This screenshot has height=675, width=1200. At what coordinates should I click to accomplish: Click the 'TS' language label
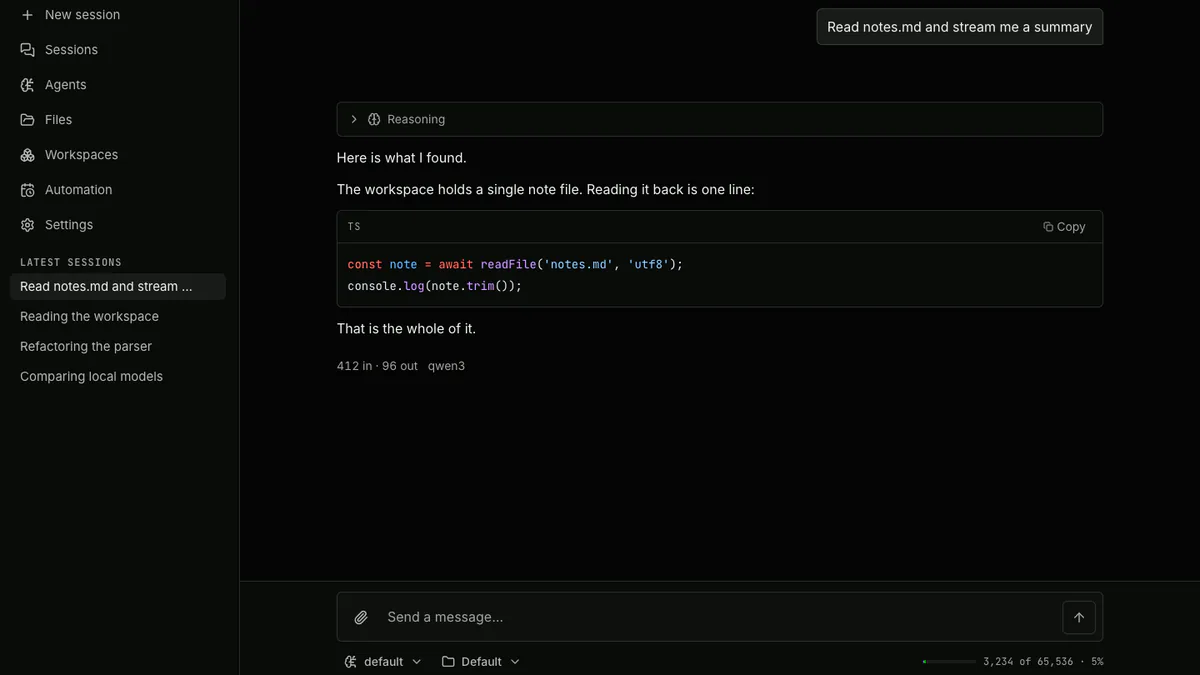[x=354, y=227]
